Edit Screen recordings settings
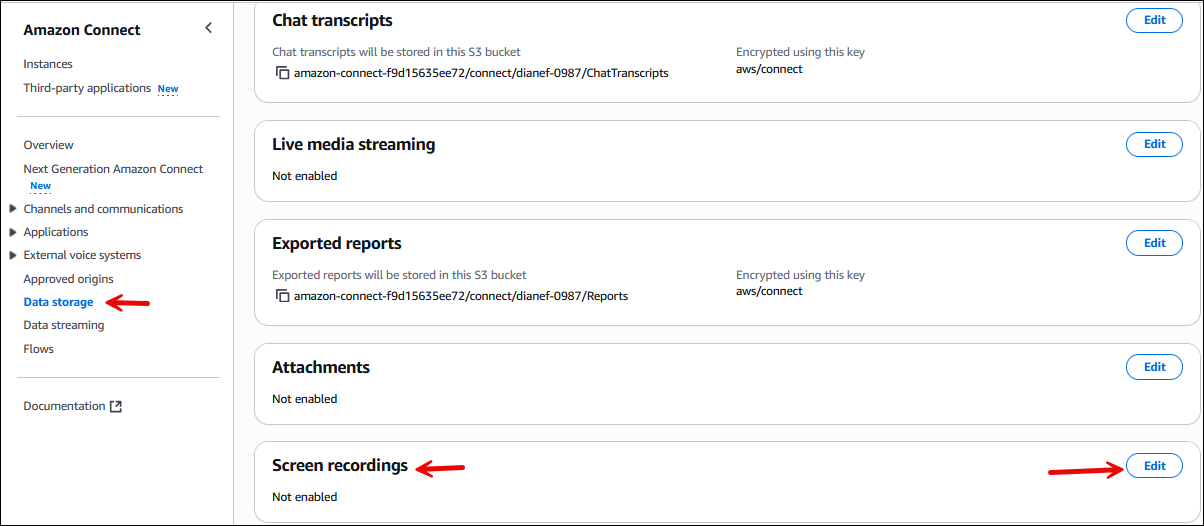This screenshot has height=526, width=1204. point(1154,466)
